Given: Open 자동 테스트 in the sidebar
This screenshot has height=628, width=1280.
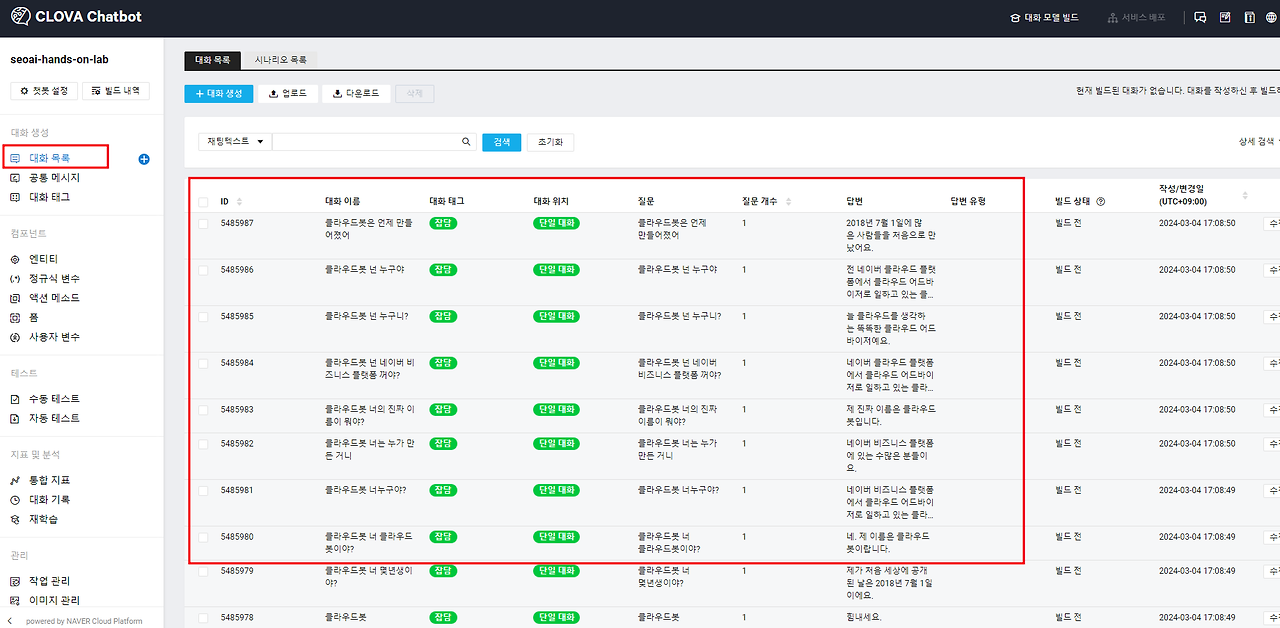Looking at the screenshot, I should 54,418.
